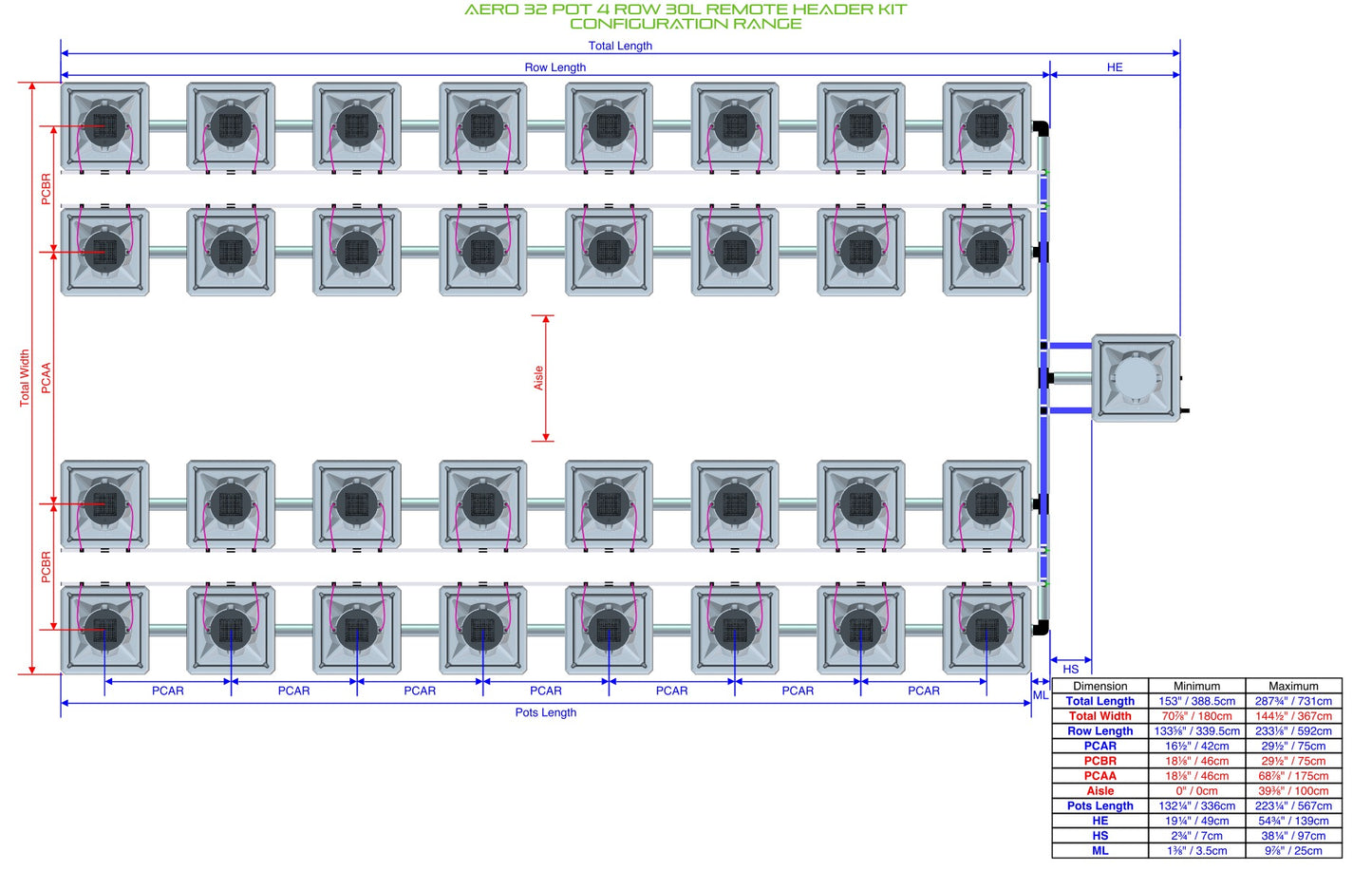Screen dimensions: 1372x890
Task: Click the 2¾" / 7cm HS minimum value
Action: click(x=1196, y=836)
